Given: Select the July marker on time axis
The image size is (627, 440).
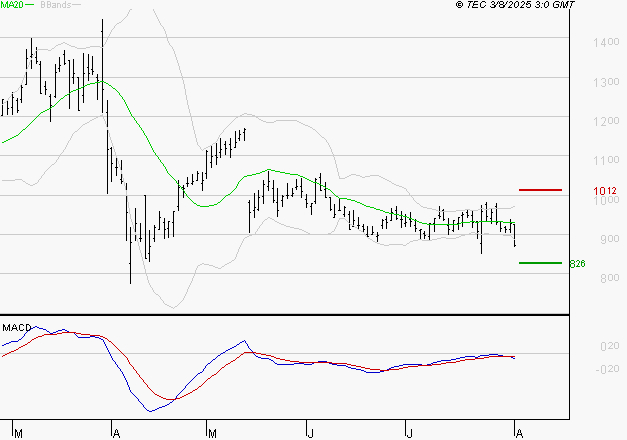Looking at the screenshot, I should tap(410, 432).
